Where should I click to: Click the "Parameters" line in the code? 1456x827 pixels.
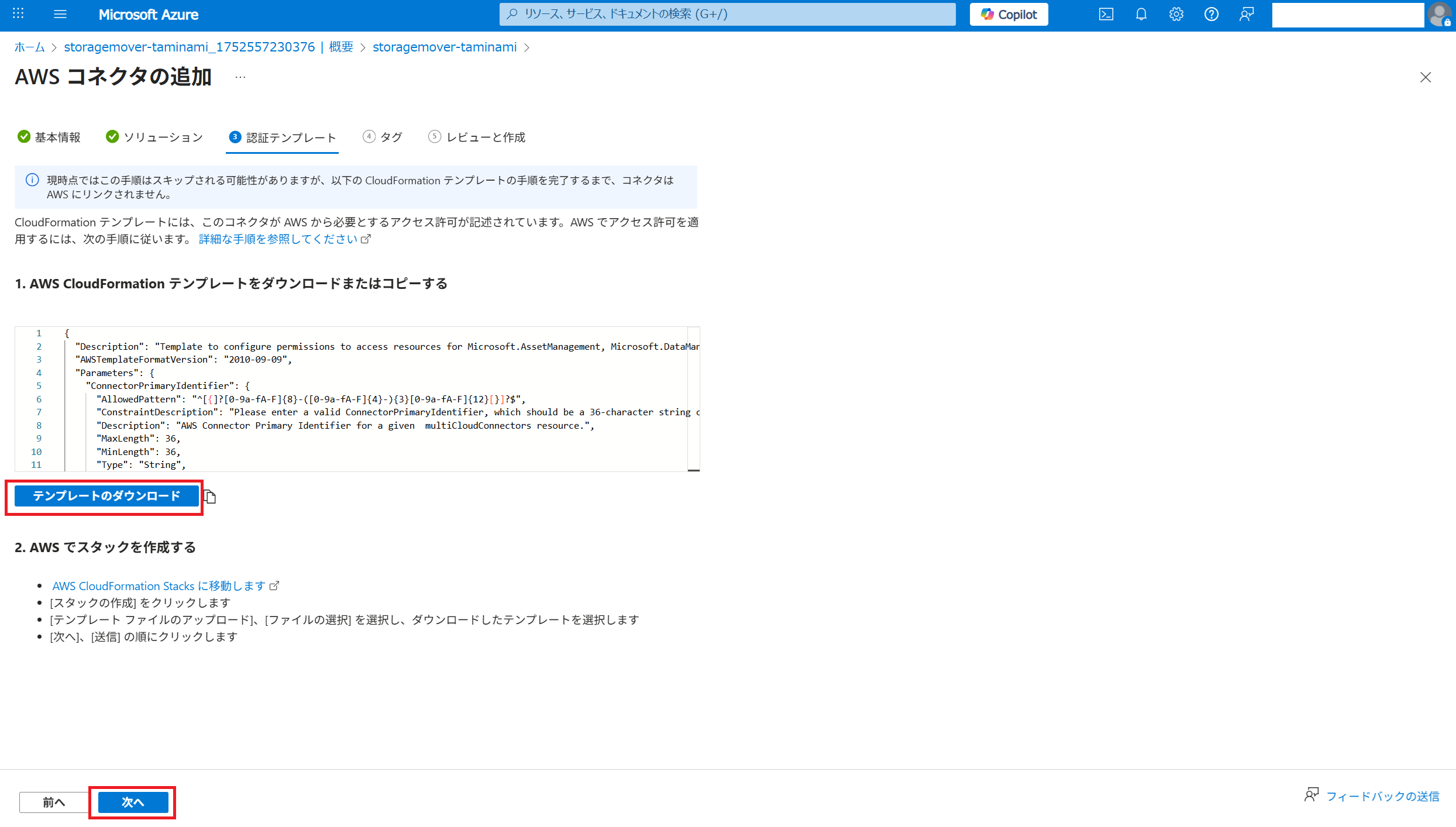coord(115,373)
